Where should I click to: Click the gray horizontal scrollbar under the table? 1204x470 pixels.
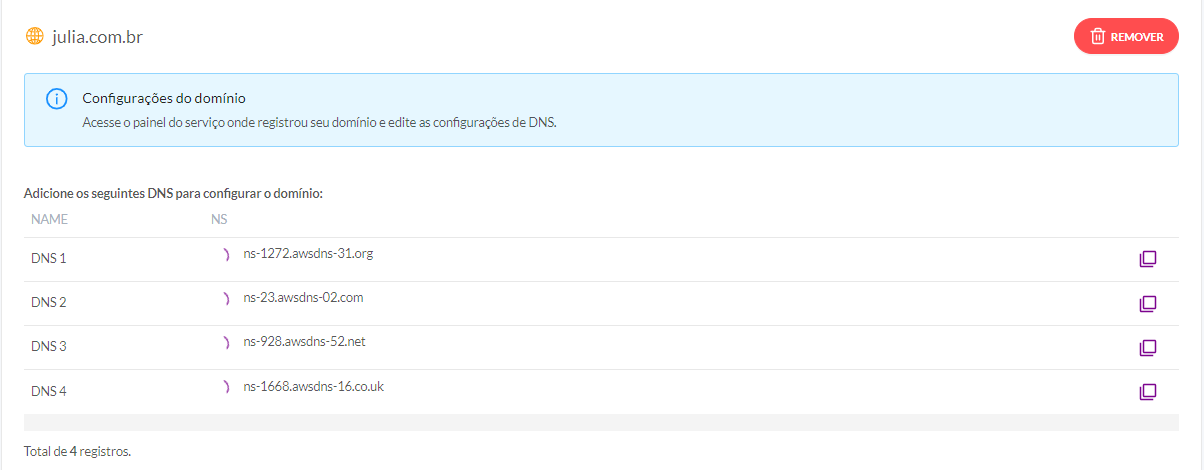(601, 422)
